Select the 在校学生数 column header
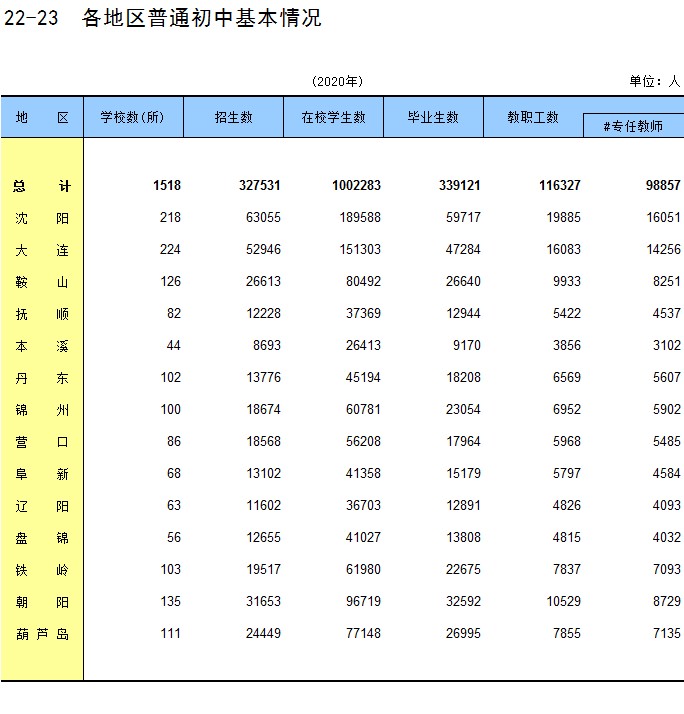This screenshot has width=684, height=714. point(333,117)
